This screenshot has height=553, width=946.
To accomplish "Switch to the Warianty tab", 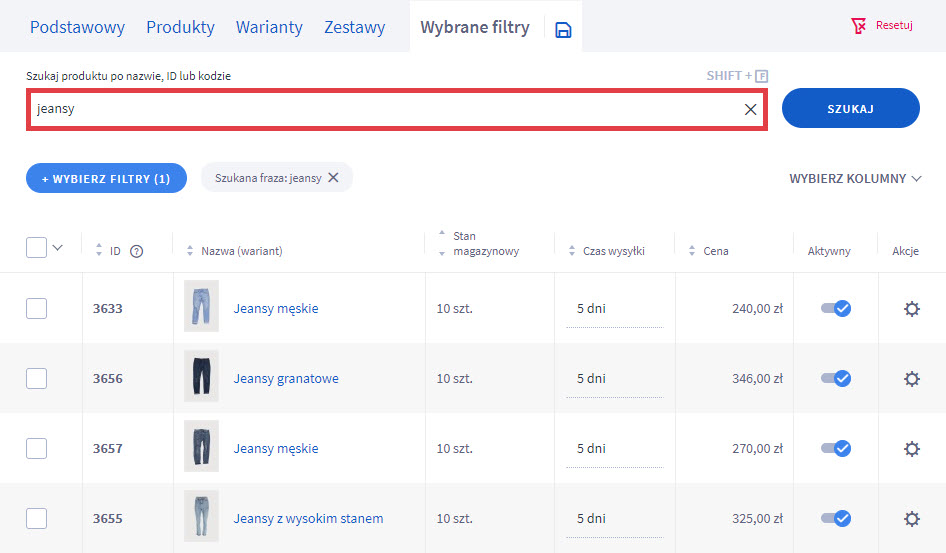I will pos(269,27).
